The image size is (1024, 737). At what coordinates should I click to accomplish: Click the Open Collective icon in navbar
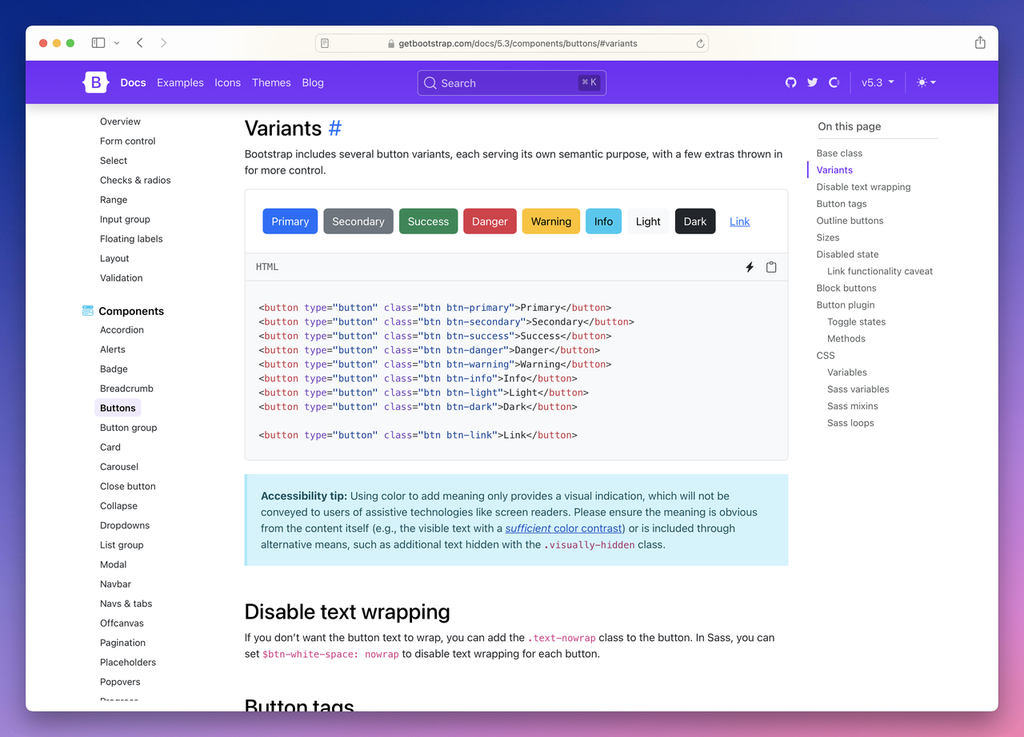click(834, 82)
